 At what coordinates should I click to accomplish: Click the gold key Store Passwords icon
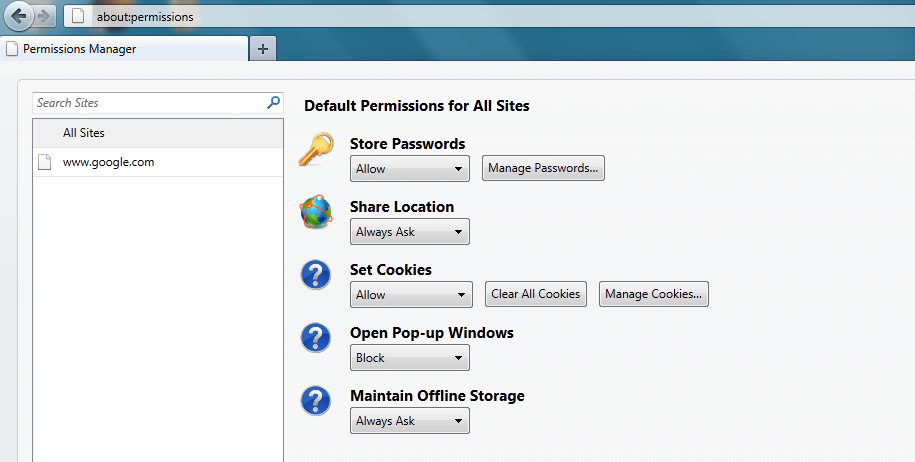click(x=315, y=152)
